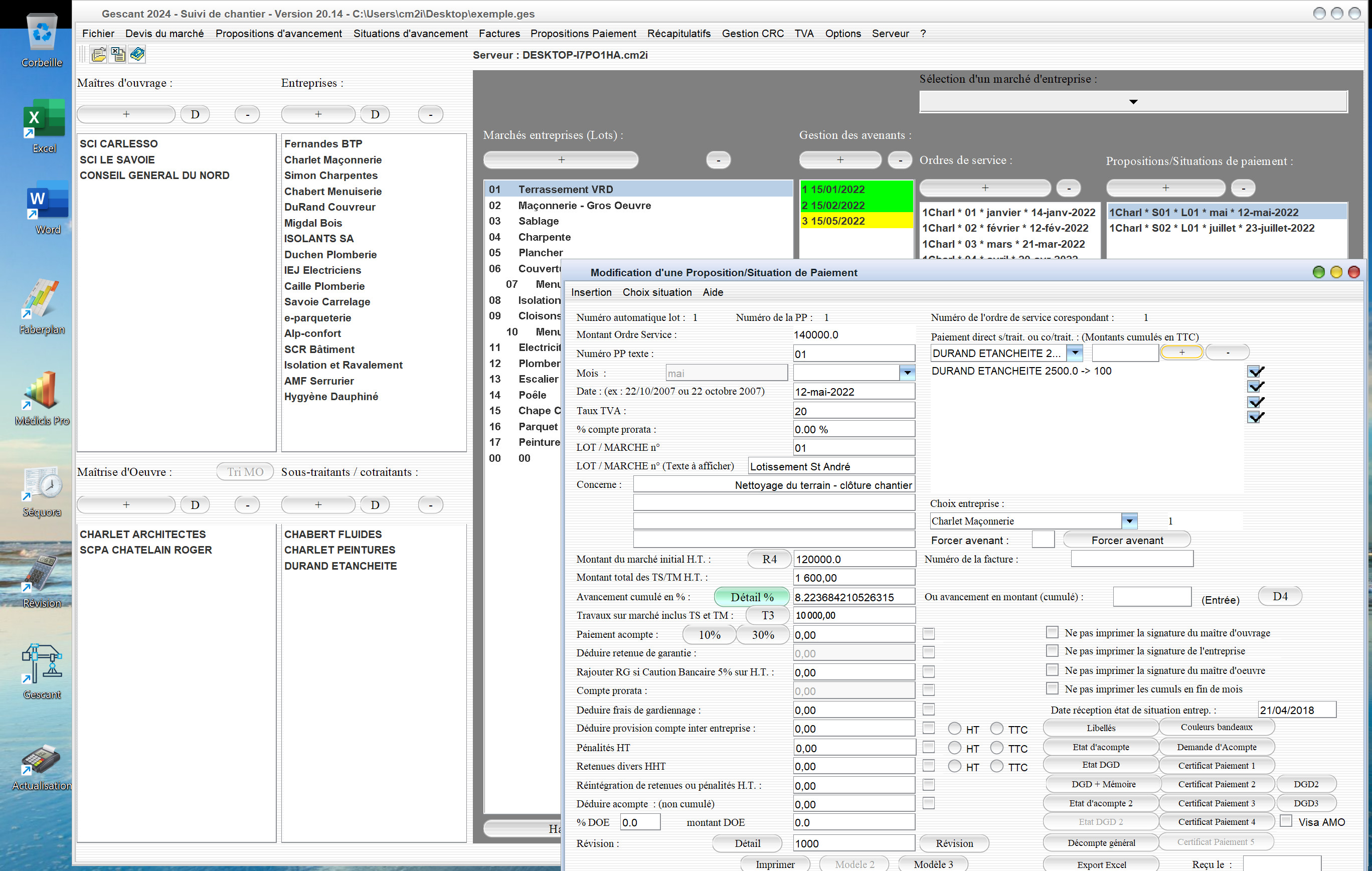Click the Forcer avenant button

(x=1127, y=540)
